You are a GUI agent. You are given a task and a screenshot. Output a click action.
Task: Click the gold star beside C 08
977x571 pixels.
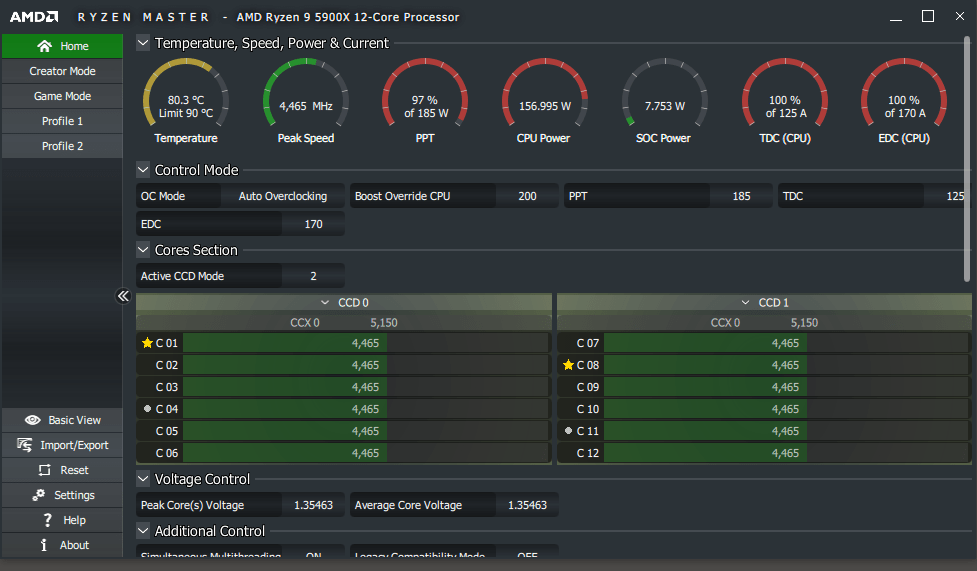(x=568, y=365)
